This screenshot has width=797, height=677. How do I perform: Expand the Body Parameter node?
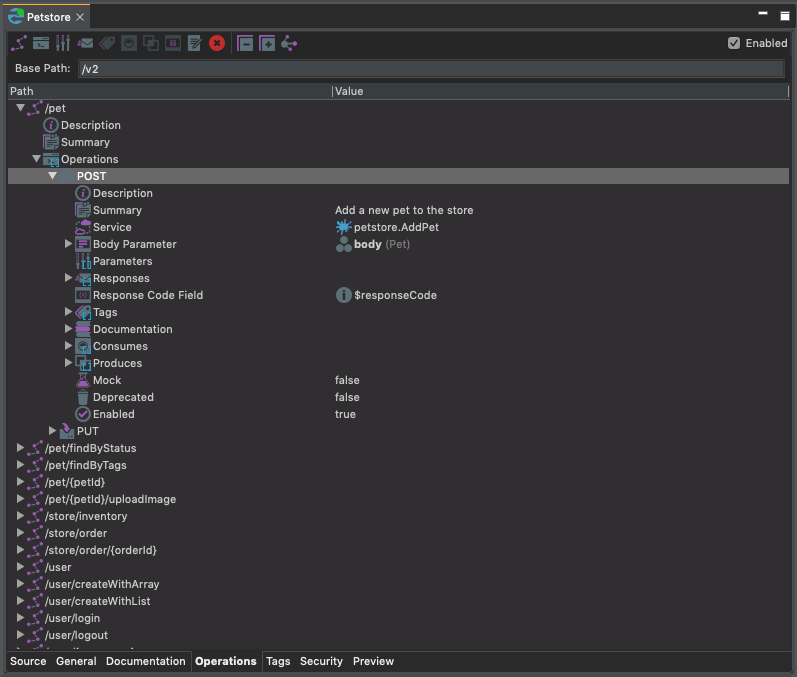(69, 244)
